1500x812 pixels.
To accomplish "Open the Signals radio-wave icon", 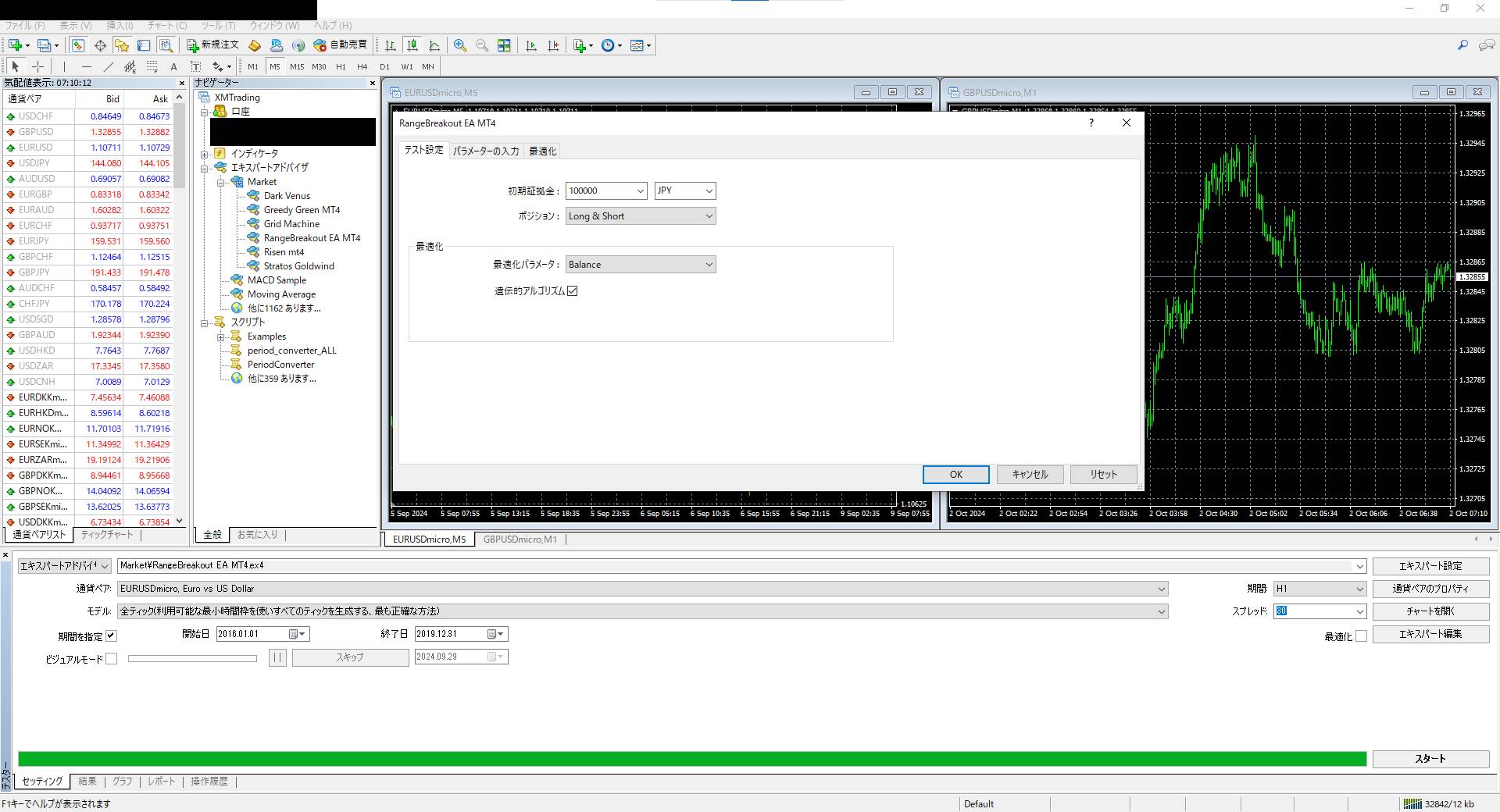I will 298,45.
